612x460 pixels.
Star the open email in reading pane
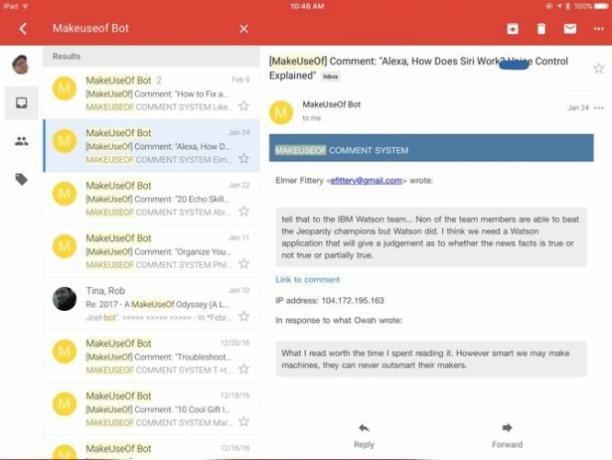(x=599, y=69)
